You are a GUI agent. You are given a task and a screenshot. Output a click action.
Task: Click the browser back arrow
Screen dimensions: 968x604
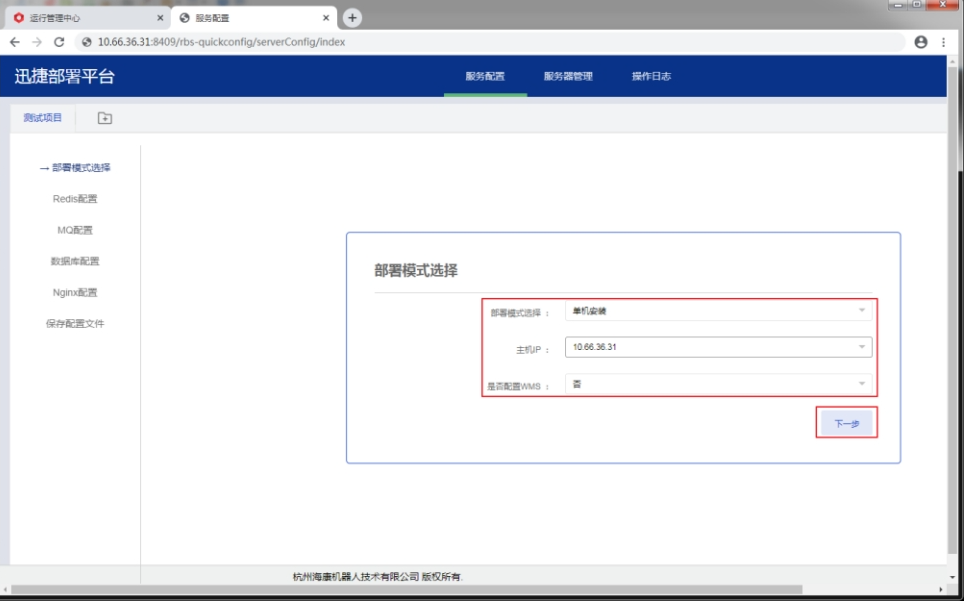[14, 42]
